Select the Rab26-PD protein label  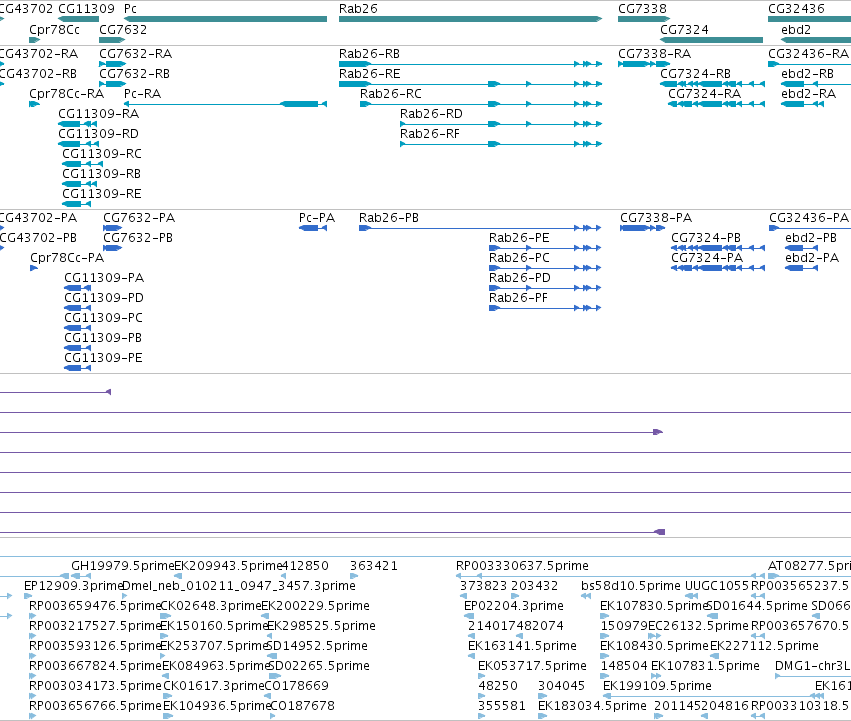point(519,278)
